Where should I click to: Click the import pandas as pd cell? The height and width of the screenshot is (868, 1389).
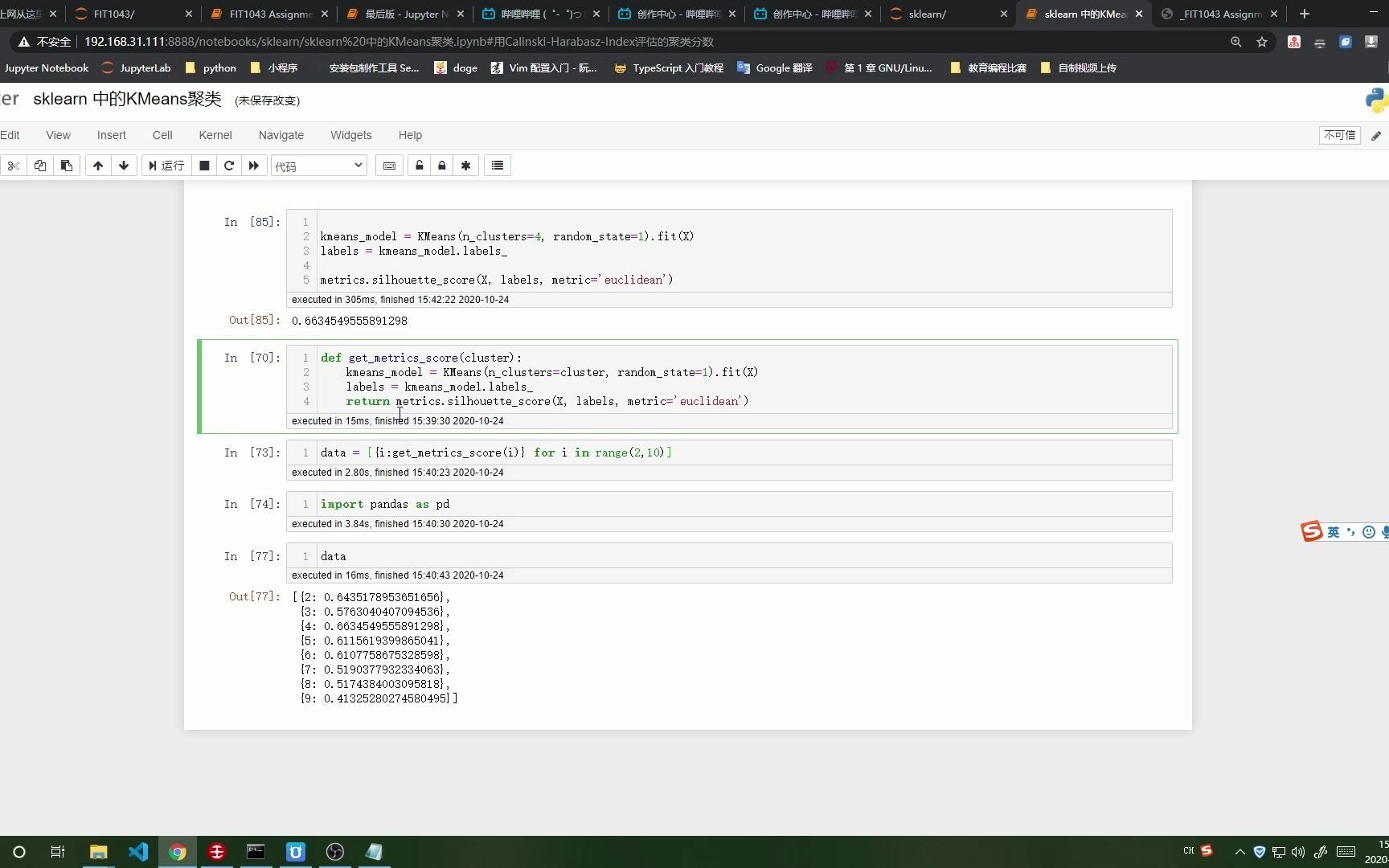click(x=744, y=504)
